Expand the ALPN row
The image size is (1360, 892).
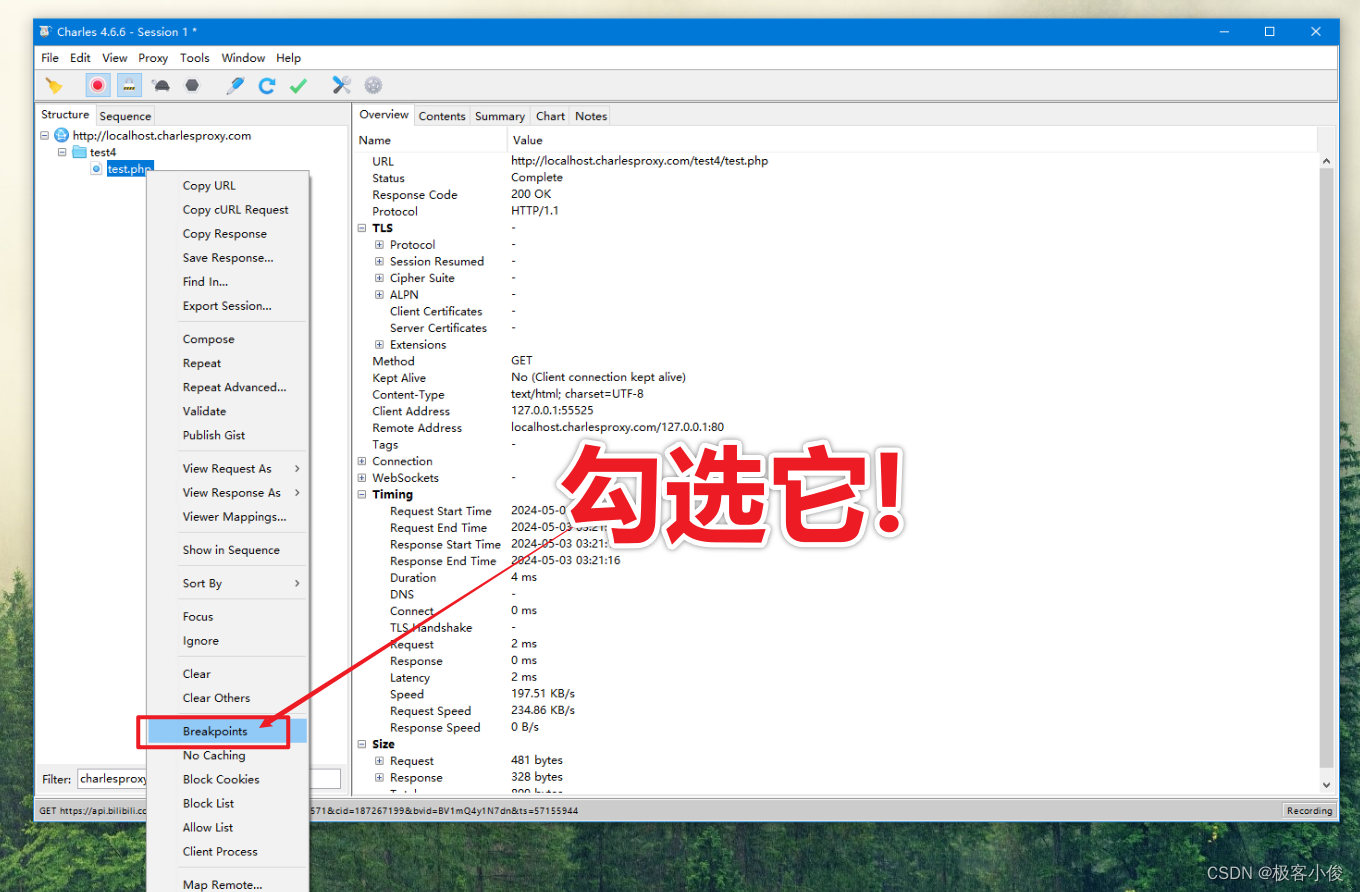click(379, 295)
